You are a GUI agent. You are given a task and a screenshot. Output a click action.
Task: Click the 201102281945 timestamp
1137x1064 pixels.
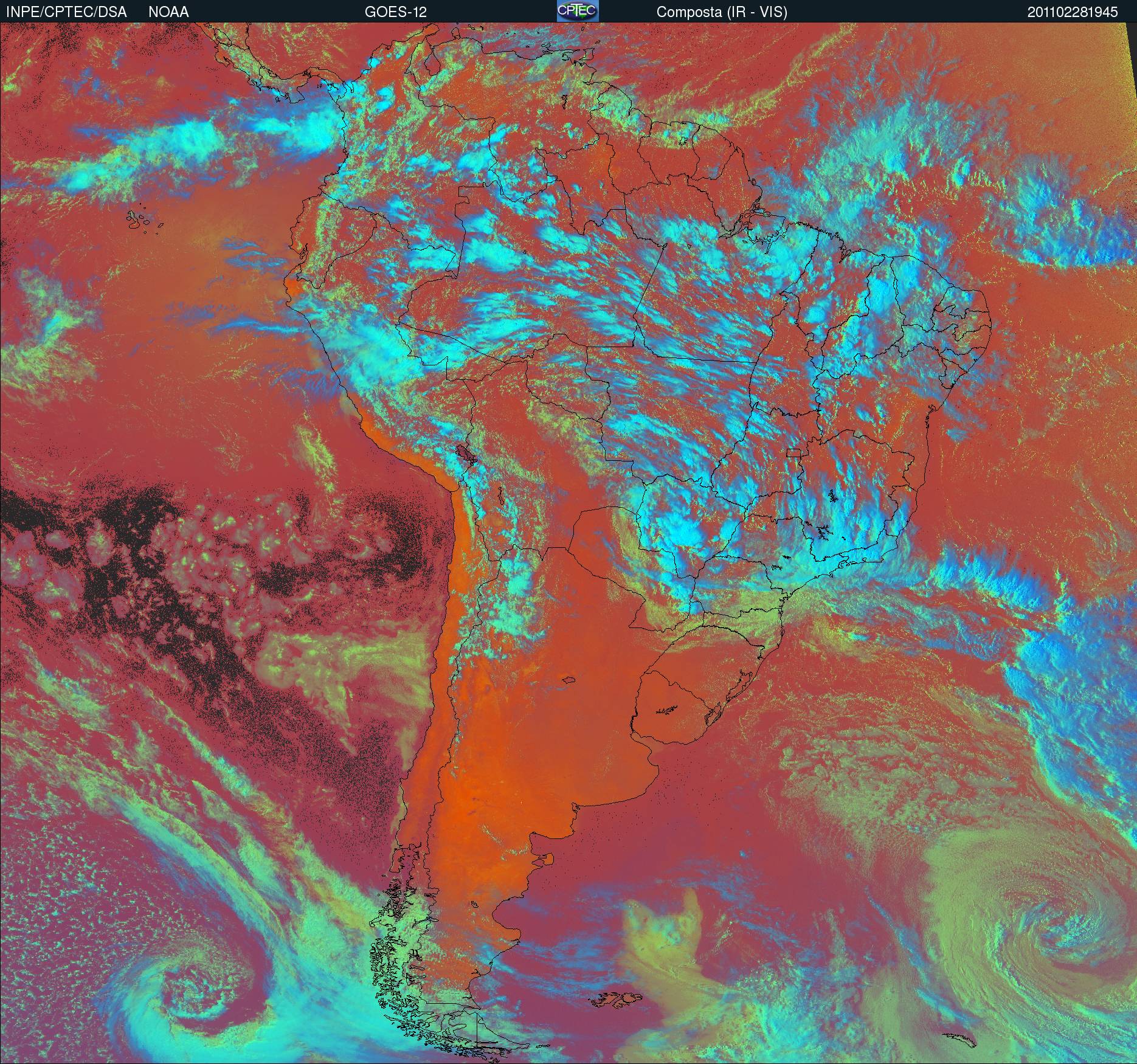coord(1073,12)
